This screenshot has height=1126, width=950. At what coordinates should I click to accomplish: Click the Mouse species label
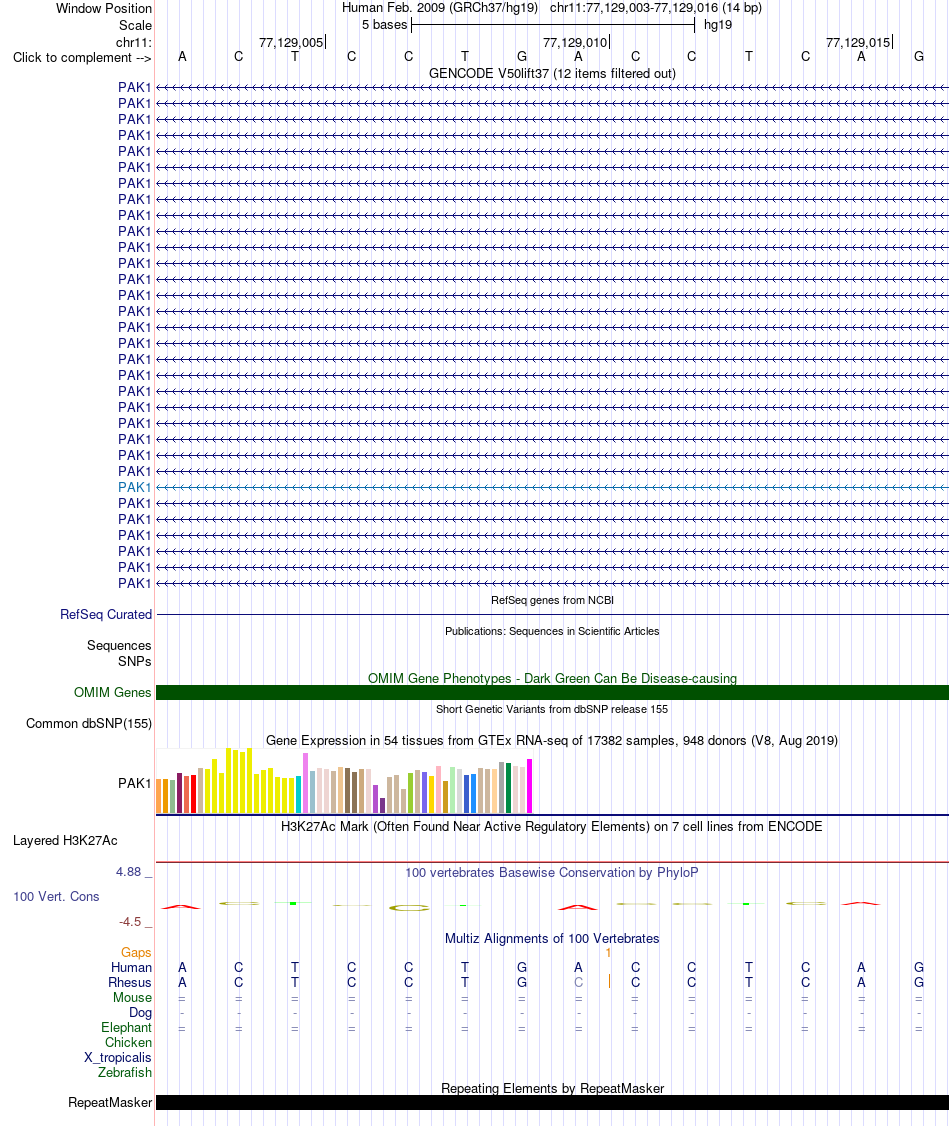132,997
